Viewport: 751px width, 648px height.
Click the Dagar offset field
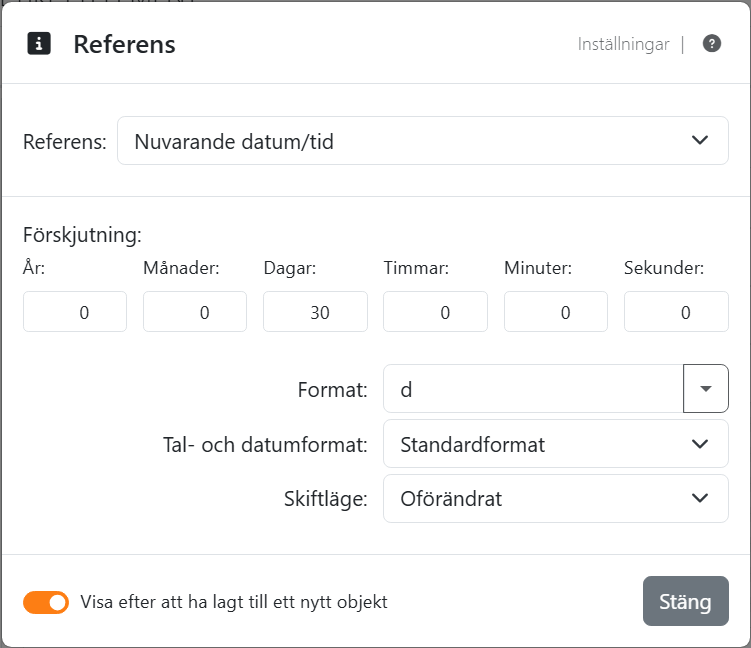coord(315,312)
